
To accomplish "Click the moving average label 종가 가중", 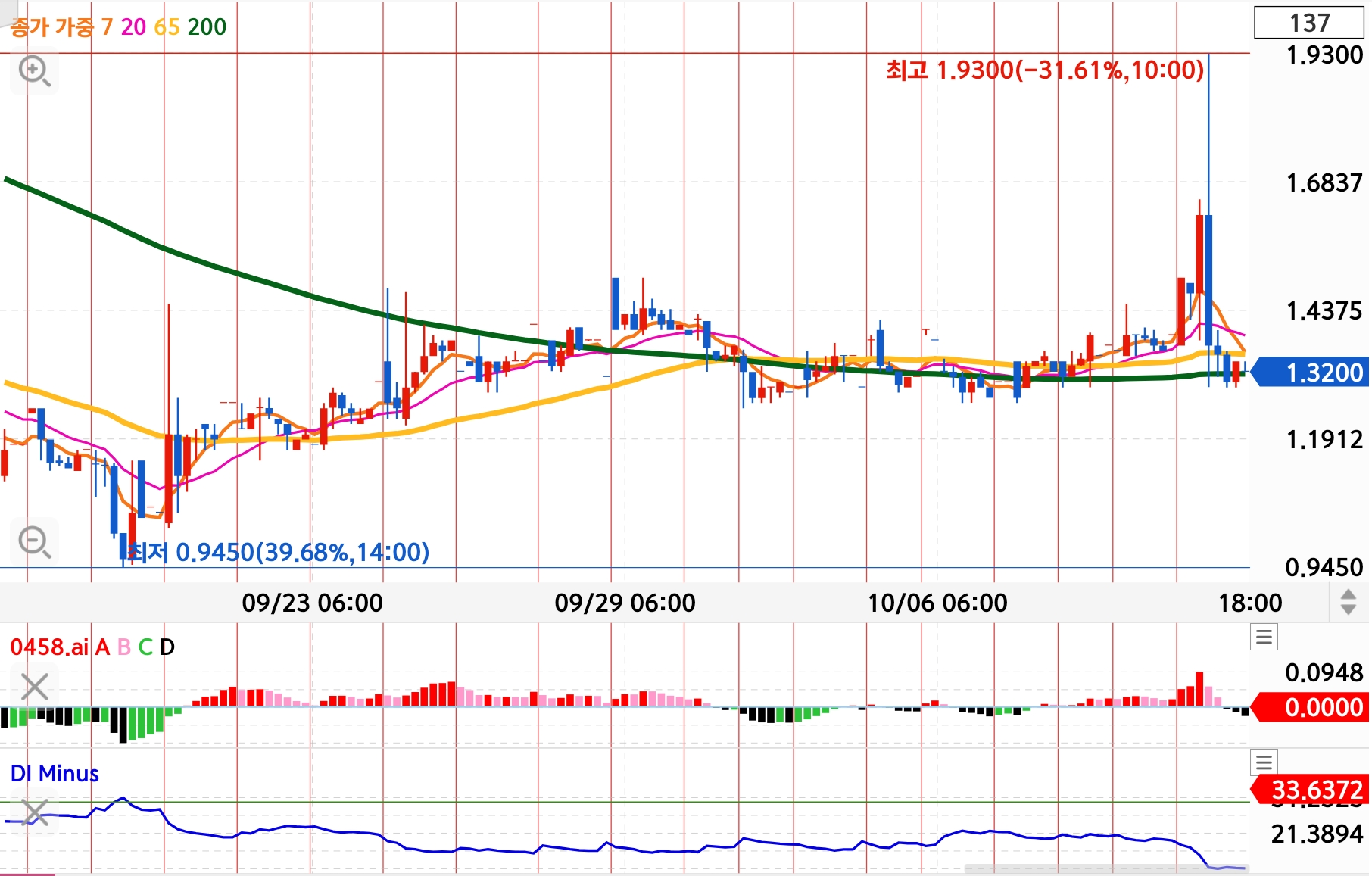I will pyautogui.click(x=51, y=27).
